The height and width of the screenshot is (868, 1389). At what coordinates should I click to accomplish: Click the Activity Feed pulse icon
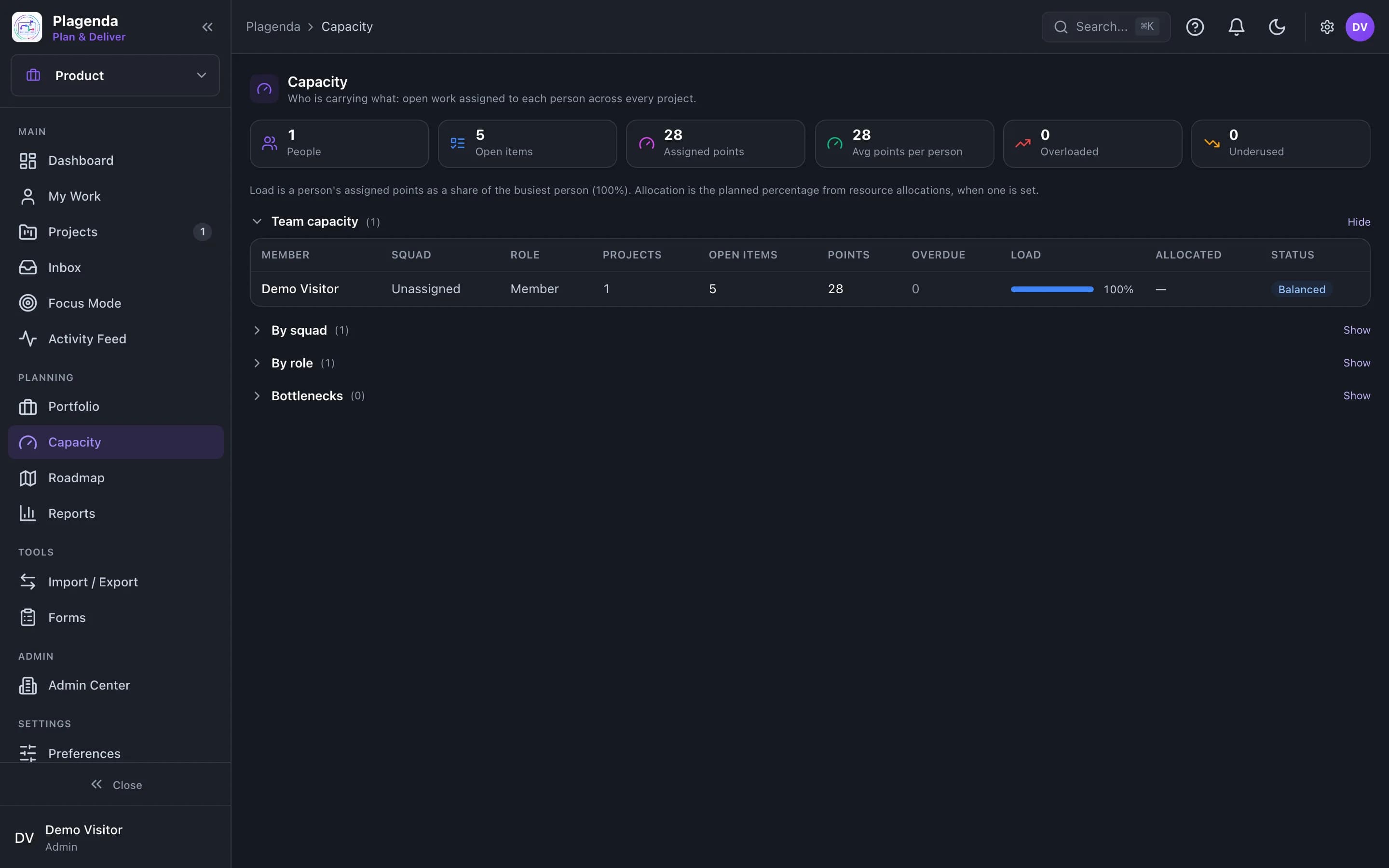click(x=27, y=339)
